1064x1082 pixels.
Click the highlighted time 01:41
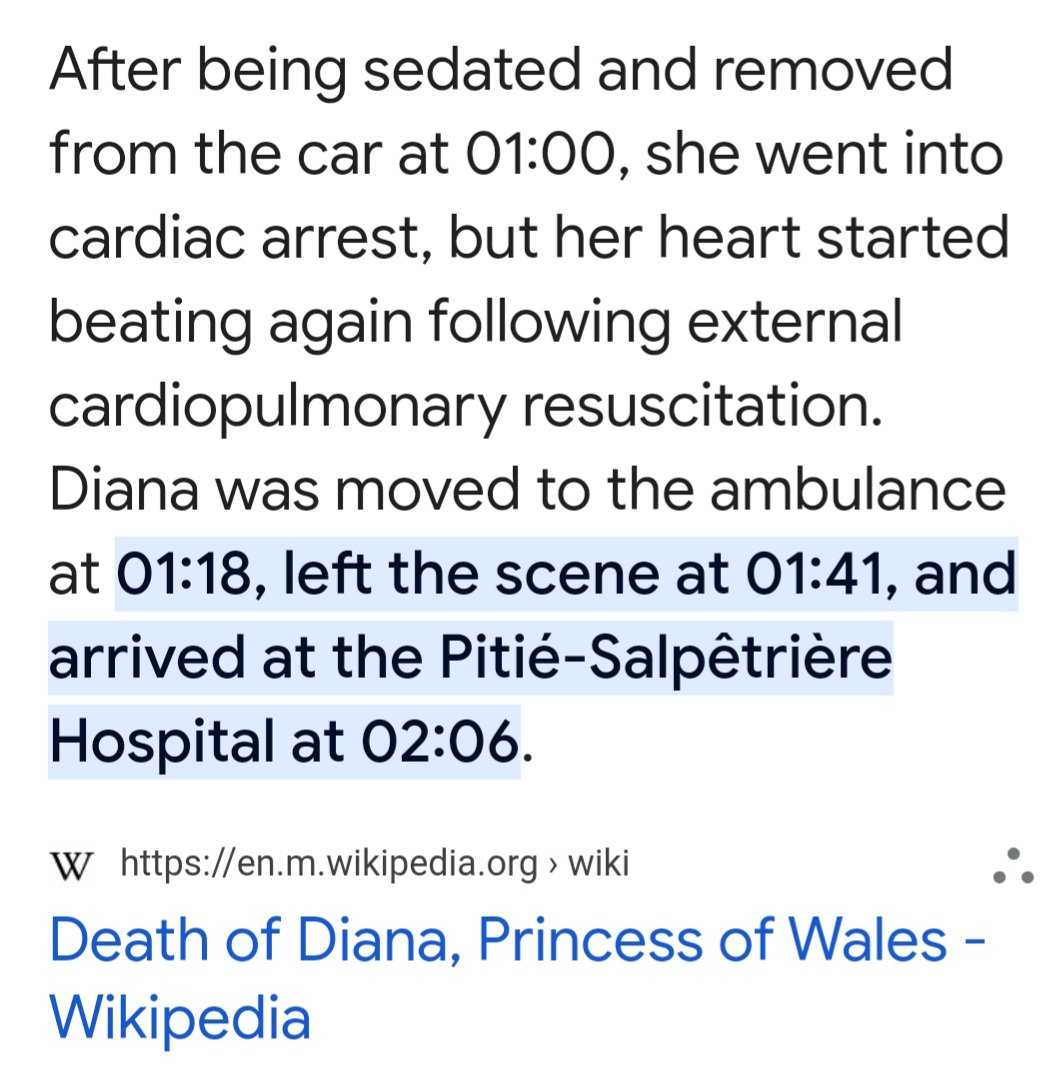point(814,574)
